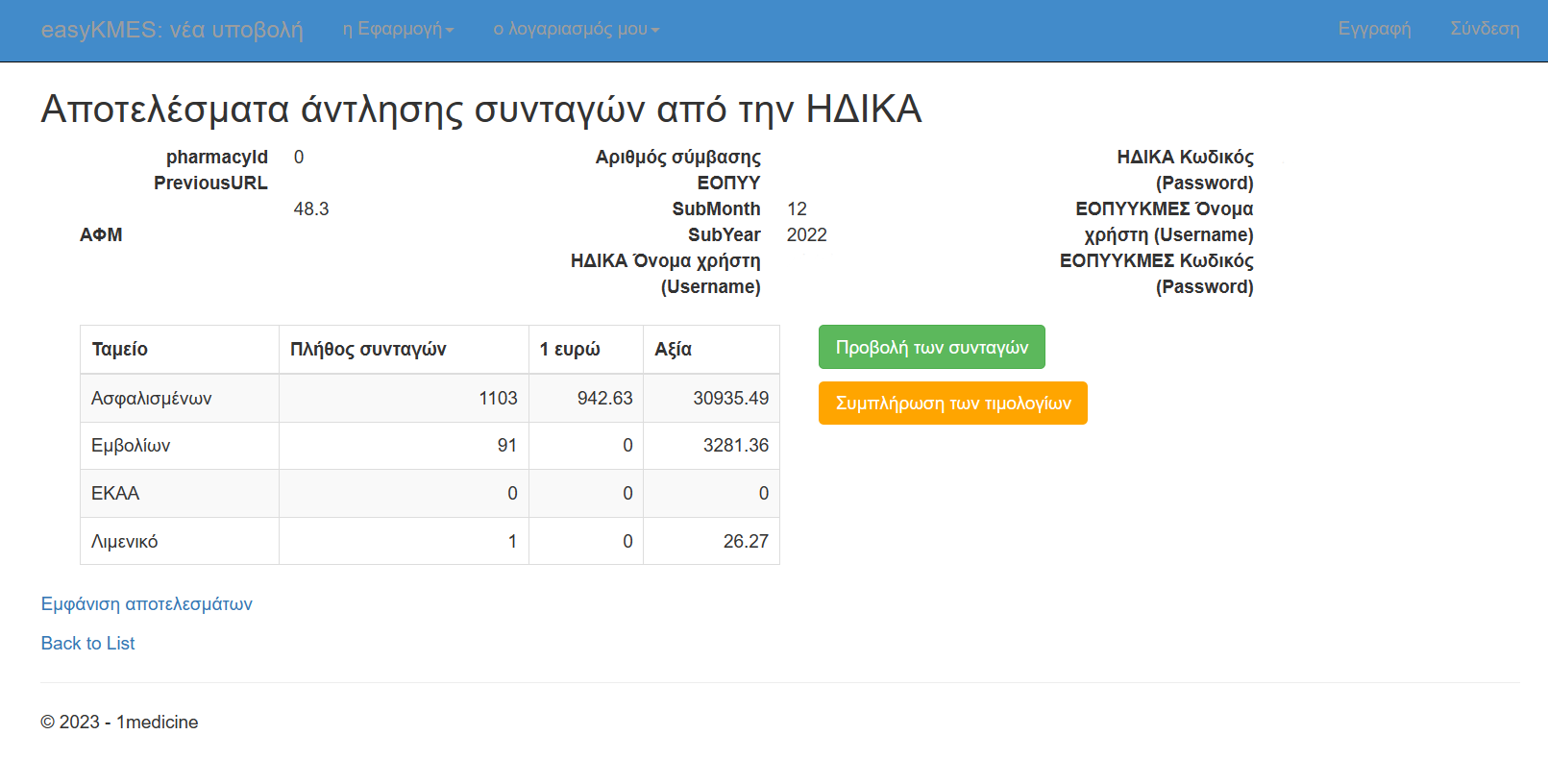Select the Λιμενικό row label
The width and height of the screenshot is (1548, 784).
tap(125, 541)
